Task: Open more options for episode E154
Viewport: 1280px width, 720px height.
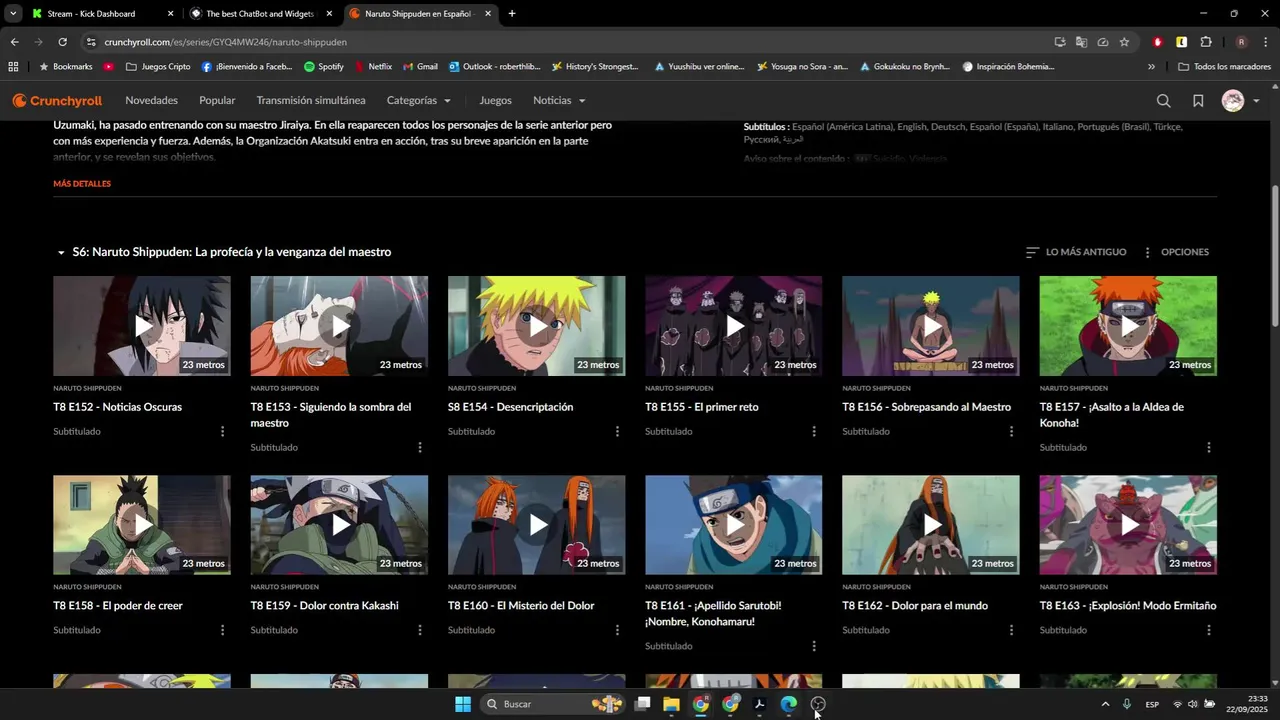Action: point(617,432)
